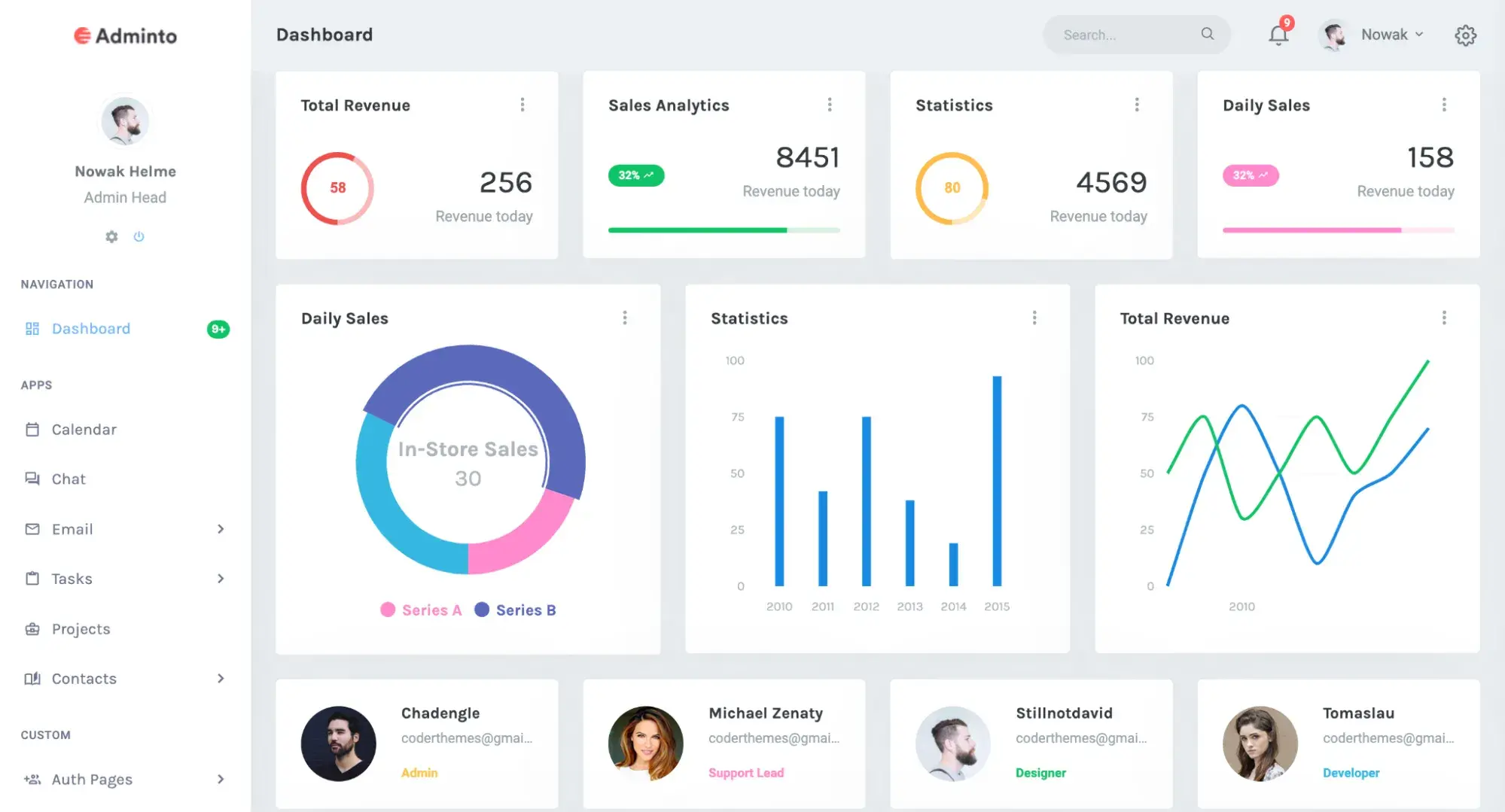Open profile settings gear under Nowak Helme

(111, 236)
